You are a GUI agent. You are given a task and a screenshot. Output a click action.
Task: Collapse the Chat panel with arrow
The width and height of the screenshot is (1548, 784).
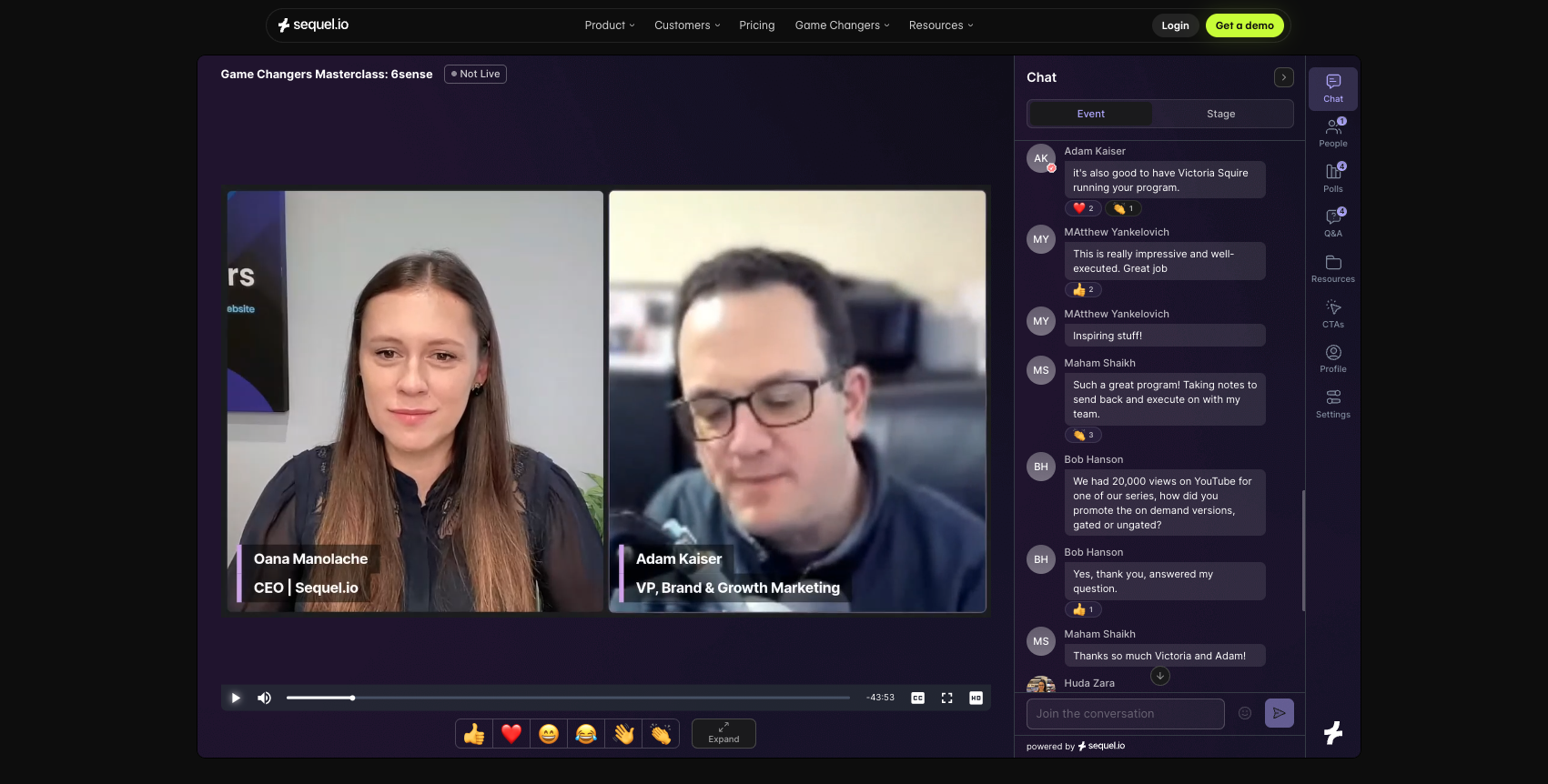click(1283, 77)
